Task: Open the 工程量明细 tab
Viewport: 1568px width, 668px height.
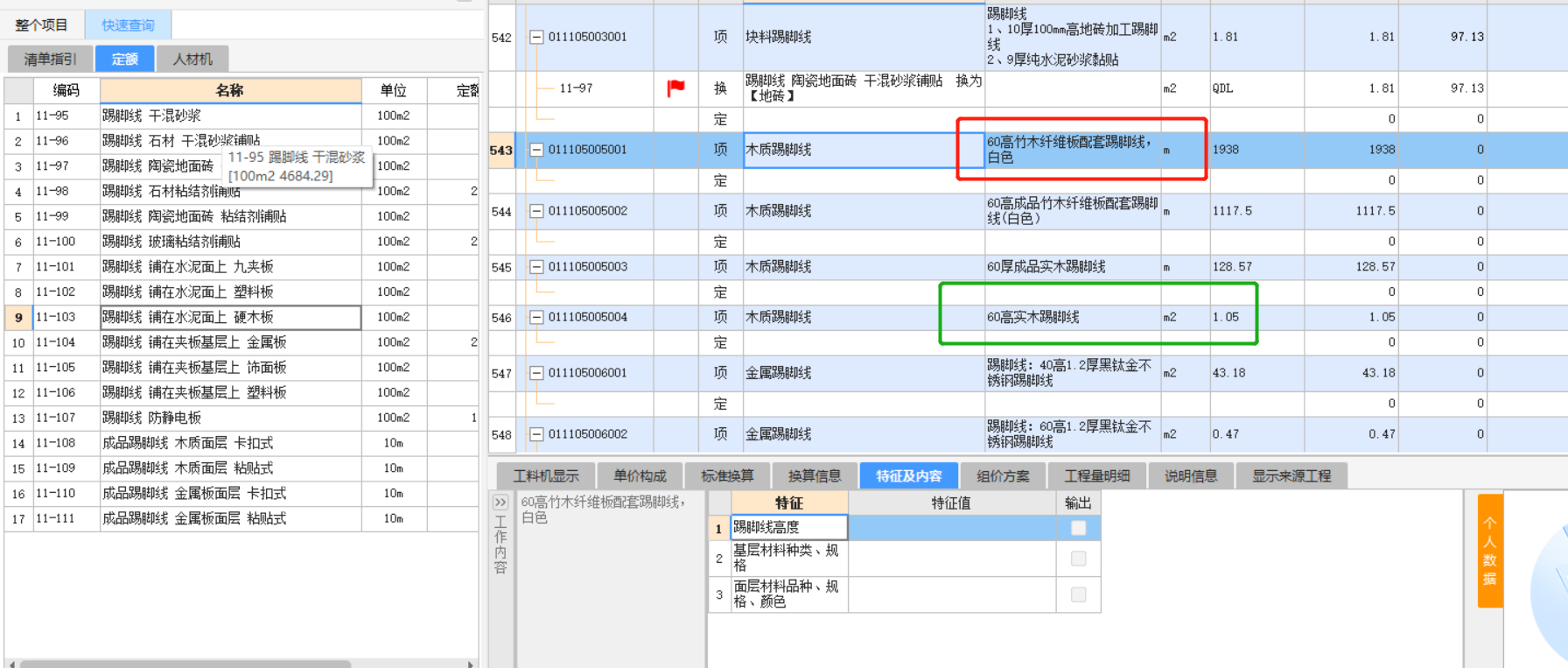Action: 1097,475
